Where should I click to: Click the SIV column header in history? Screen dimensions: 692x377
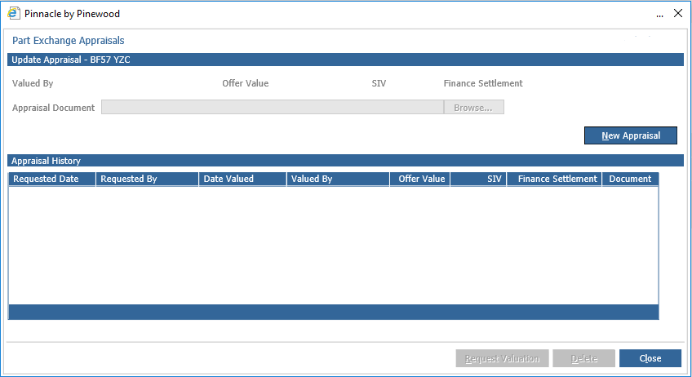478,179
